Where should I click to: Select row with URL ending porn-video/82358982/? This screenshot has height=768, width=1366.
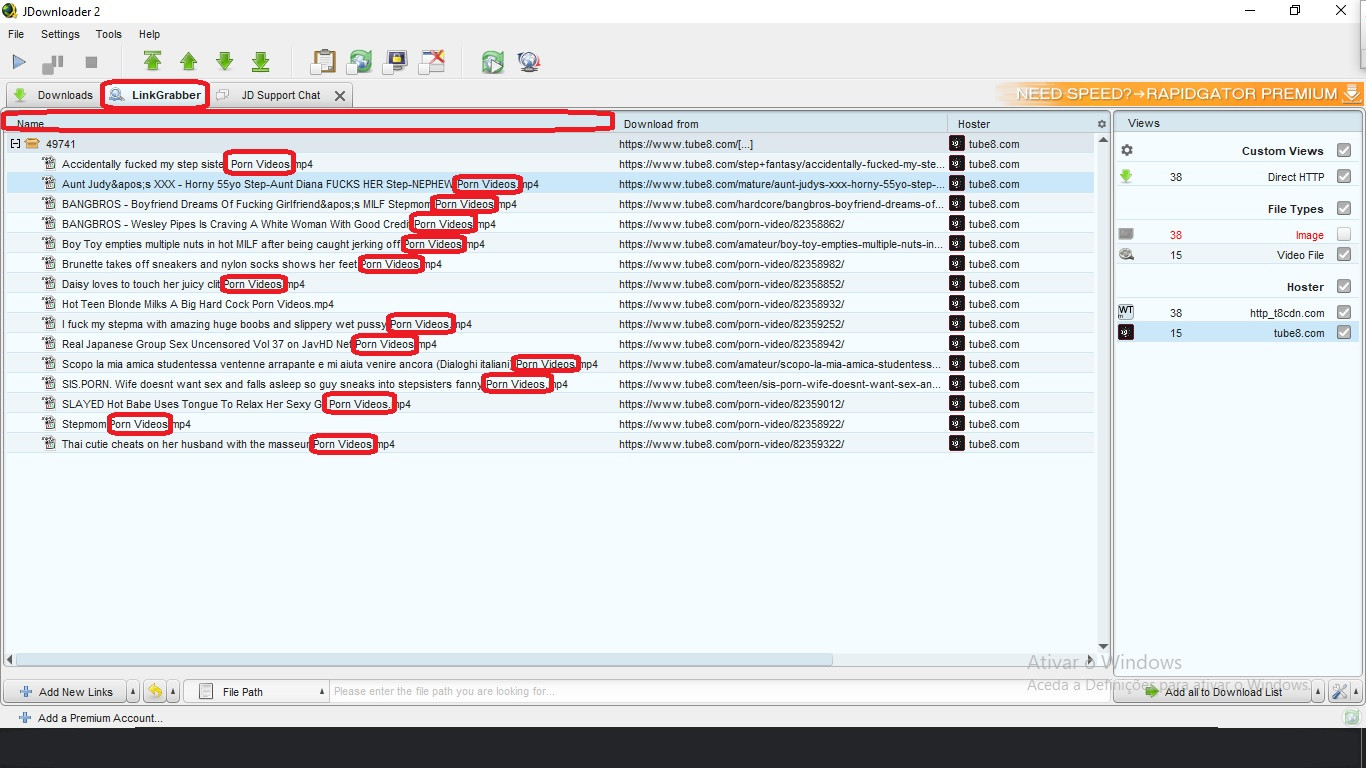[550, 264]
